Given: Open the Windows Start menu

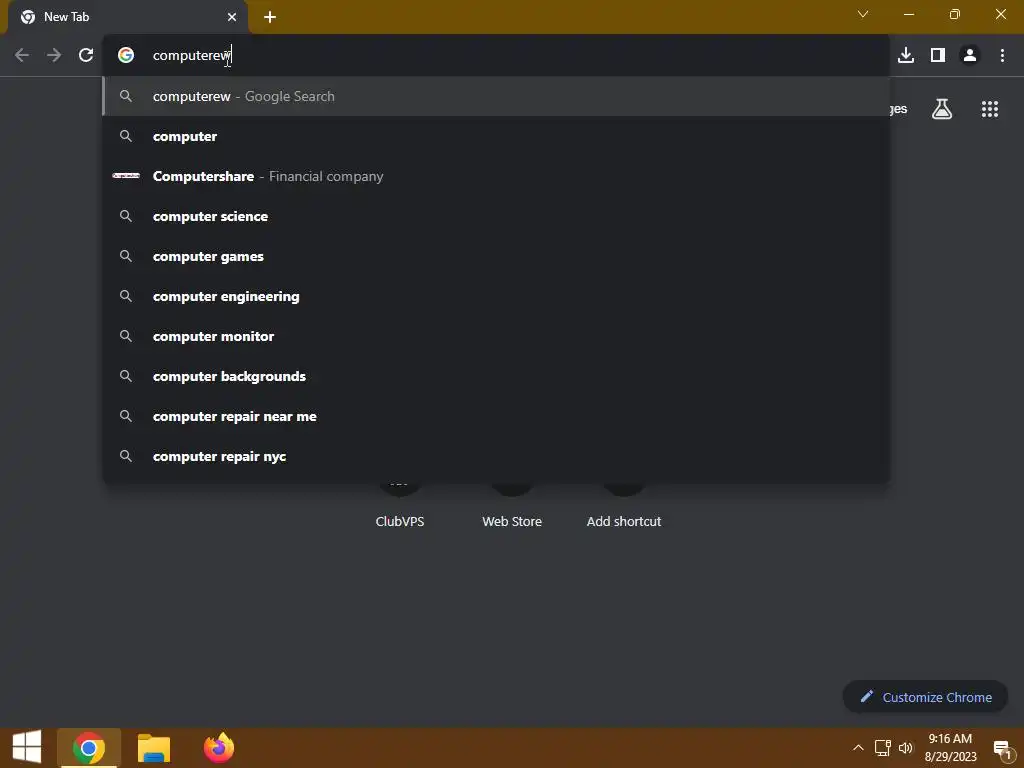Looking at the screenshot, I should pos(27,747).
